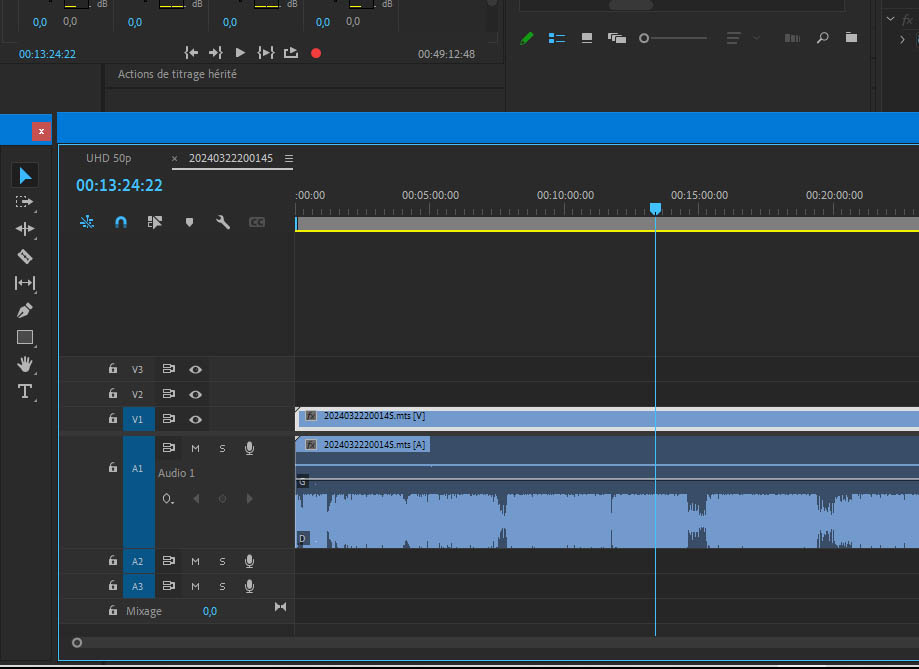Image resolution: width=919 pixels, height=669 pixels.
Task: Click the Play button in mixer
Action: click(x=240, y=53)
